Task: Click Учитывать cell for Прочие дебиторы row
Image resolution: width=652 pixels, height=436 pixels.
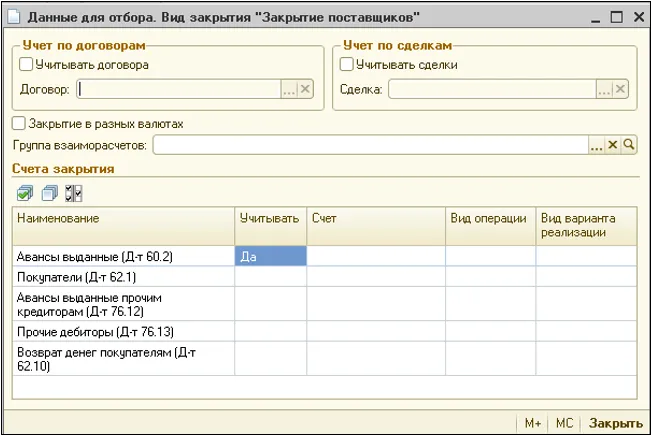Action: pos(271,331)
